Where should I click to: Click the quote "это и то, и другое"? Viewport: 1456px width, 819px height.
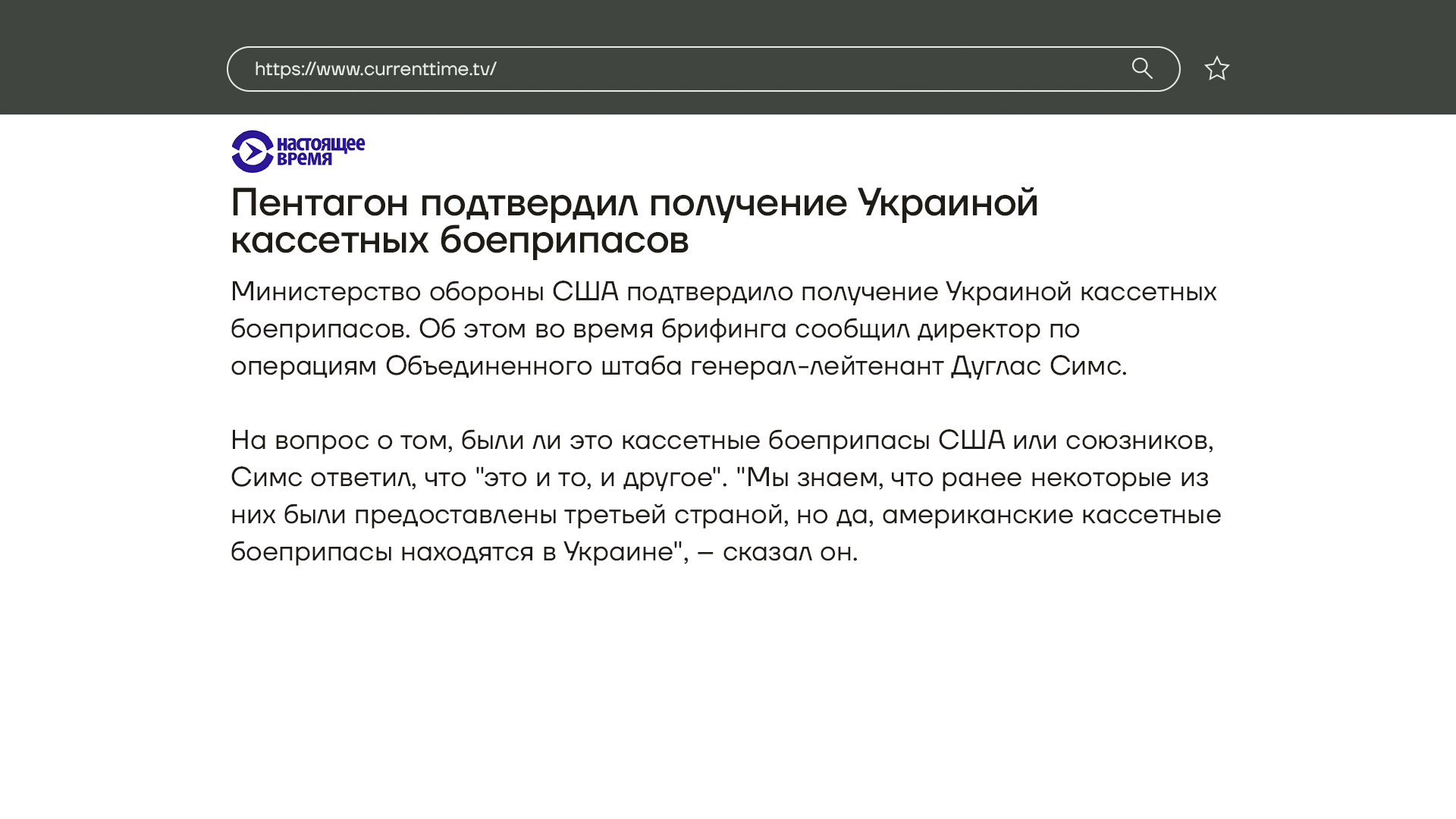598,477
